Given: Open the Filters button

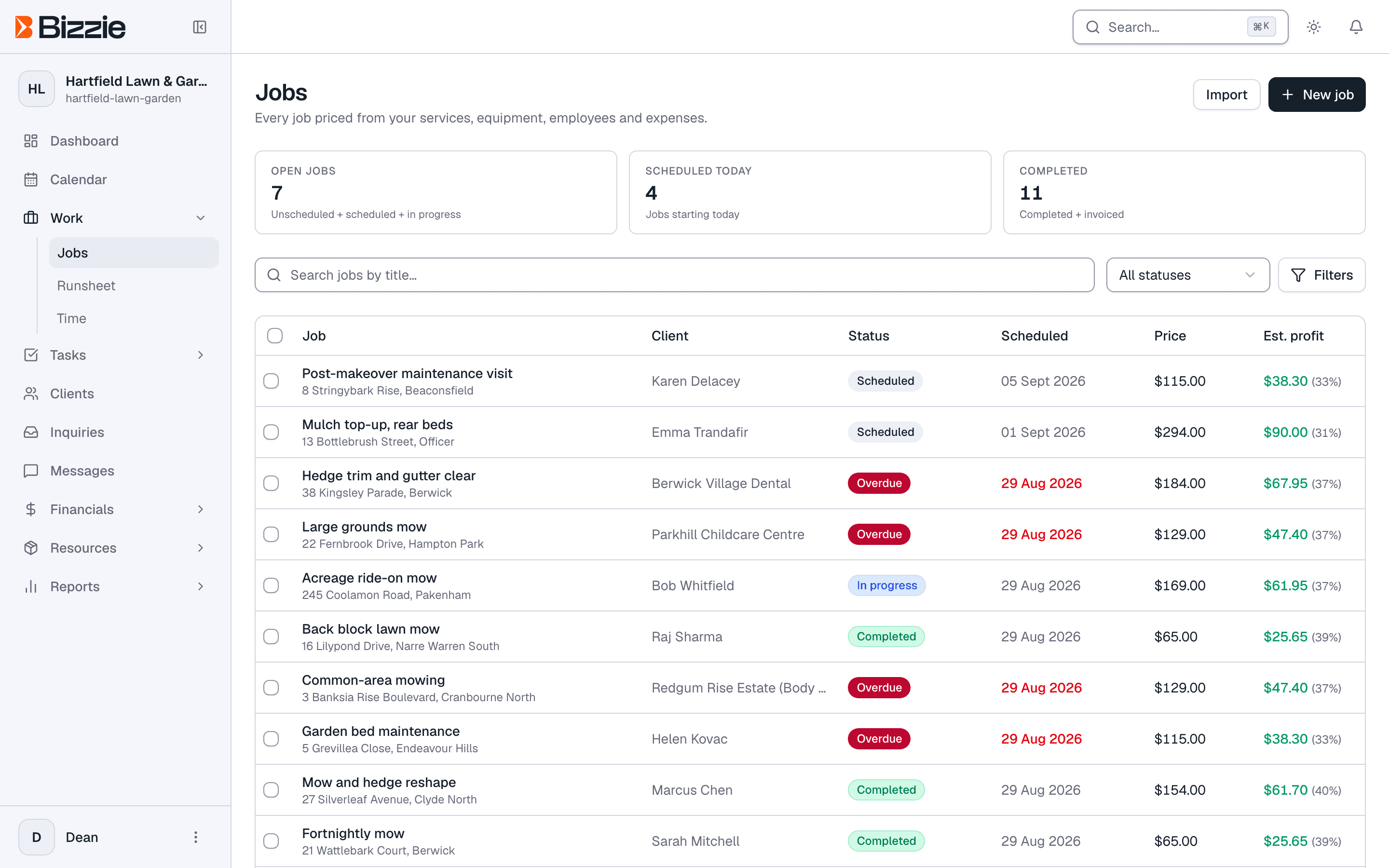Looking at the screenshot, I should point(1321,275).
